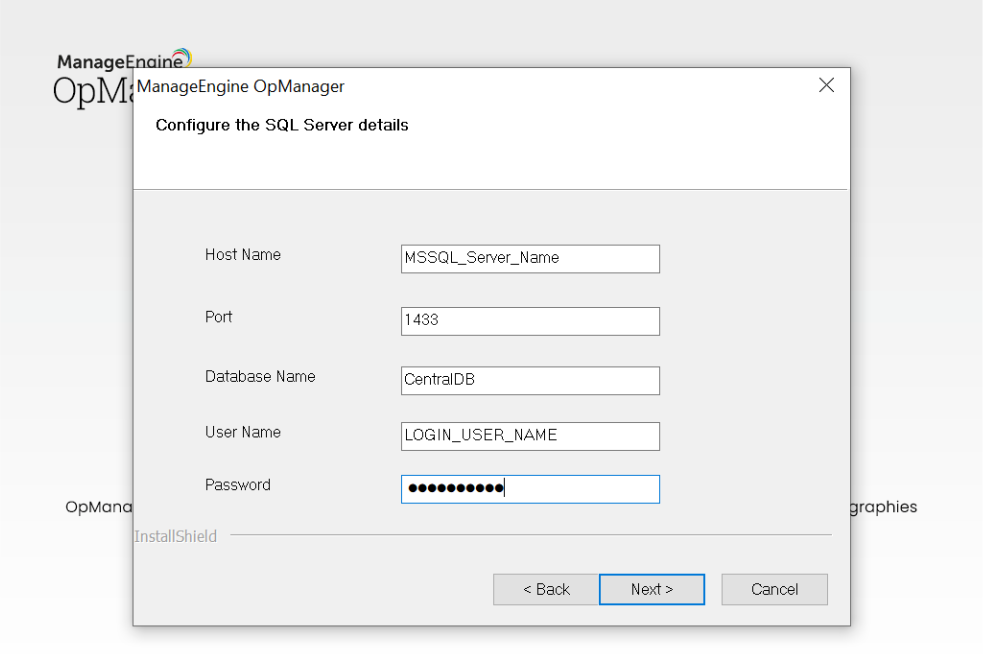The height and width of the screenshot is (654, 988).
Task: Click the Port label text
Action: point(219,317)
